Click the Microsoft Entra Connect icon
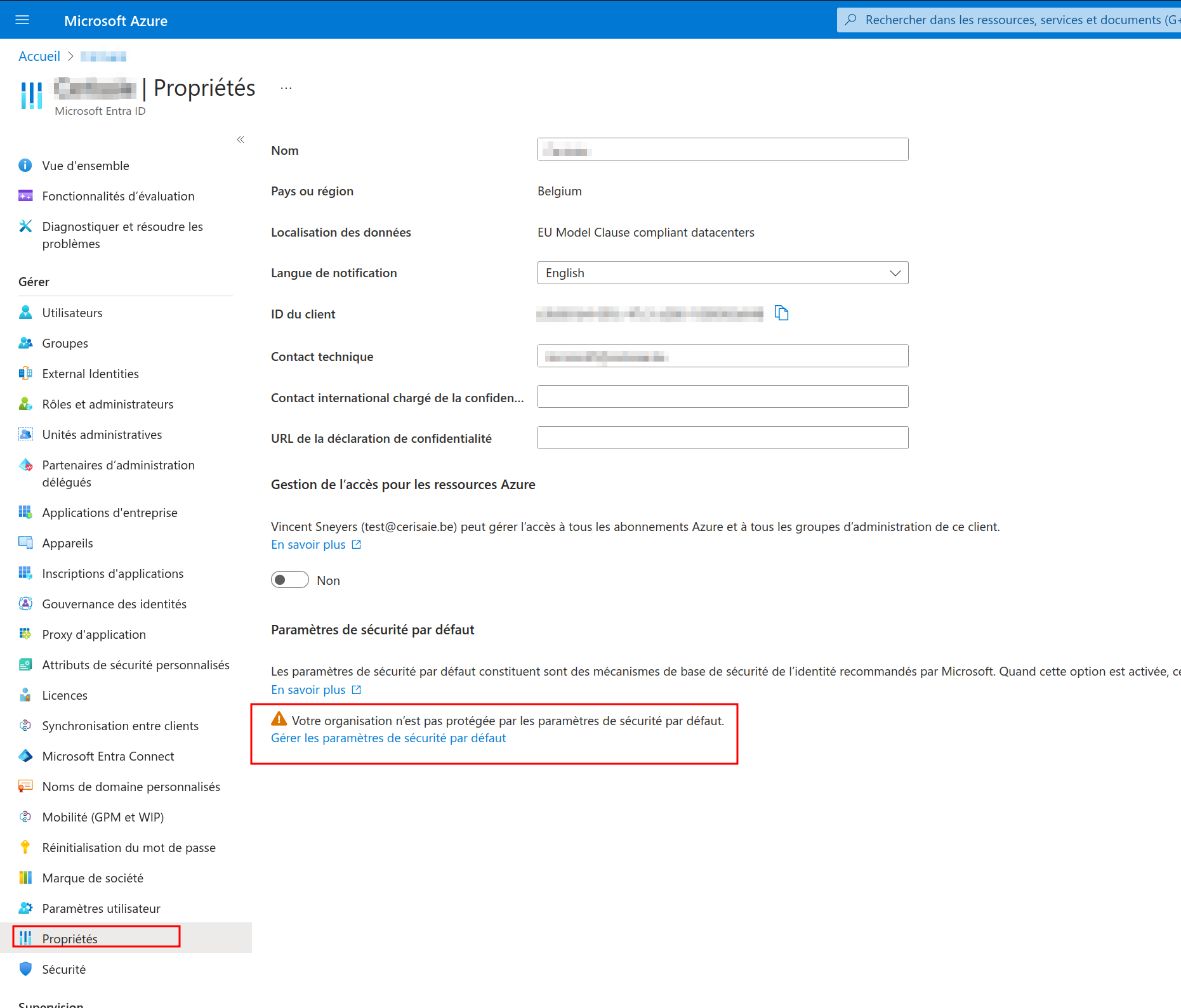The image size is (1181, 1008). (x=25, y=756)
